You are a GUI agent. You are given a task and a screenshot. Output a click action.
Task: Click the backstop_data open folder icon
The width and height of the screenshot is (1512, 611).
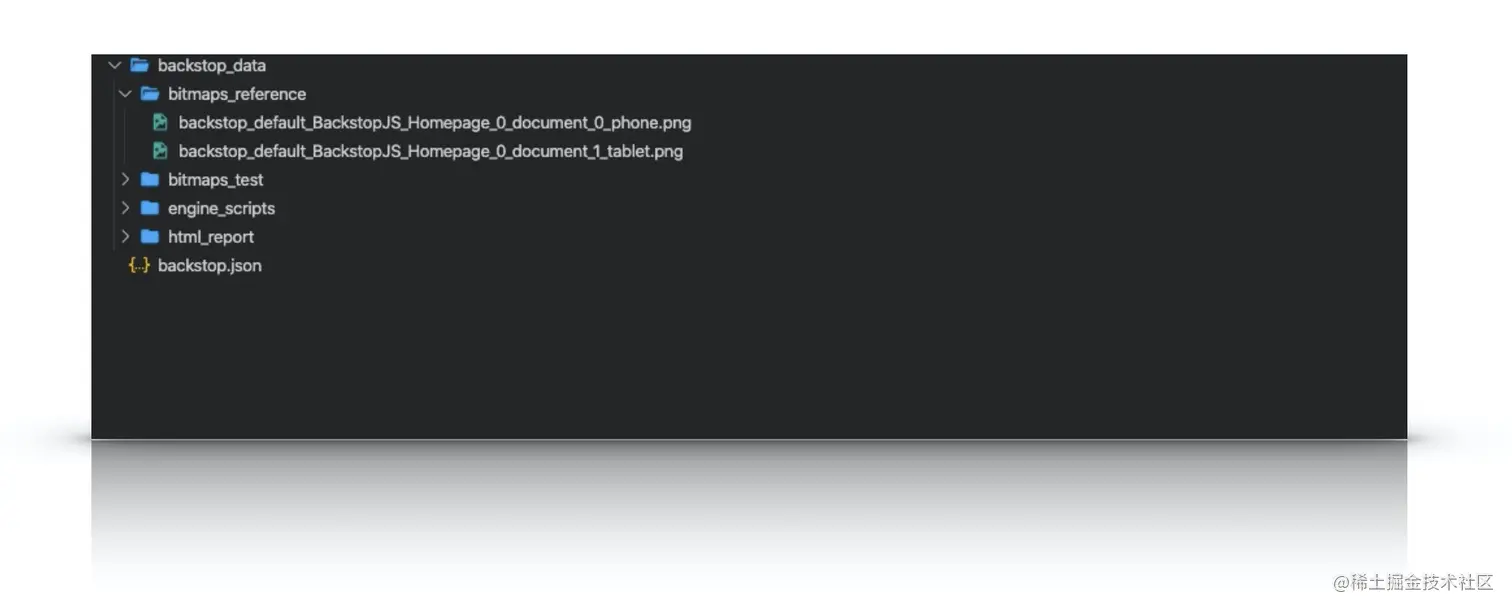click(x=140, y=66)
